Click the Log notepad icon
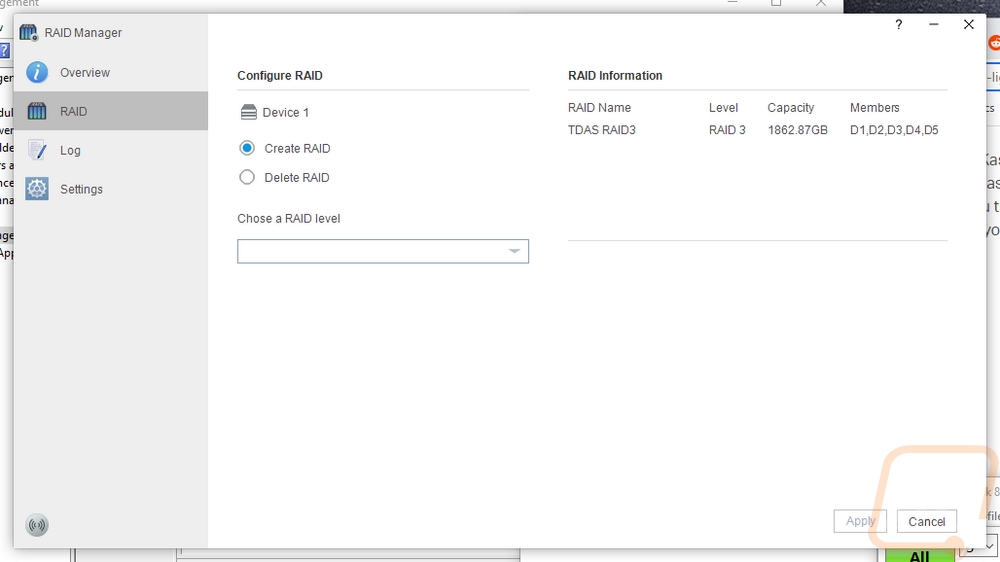 point(37,150)
